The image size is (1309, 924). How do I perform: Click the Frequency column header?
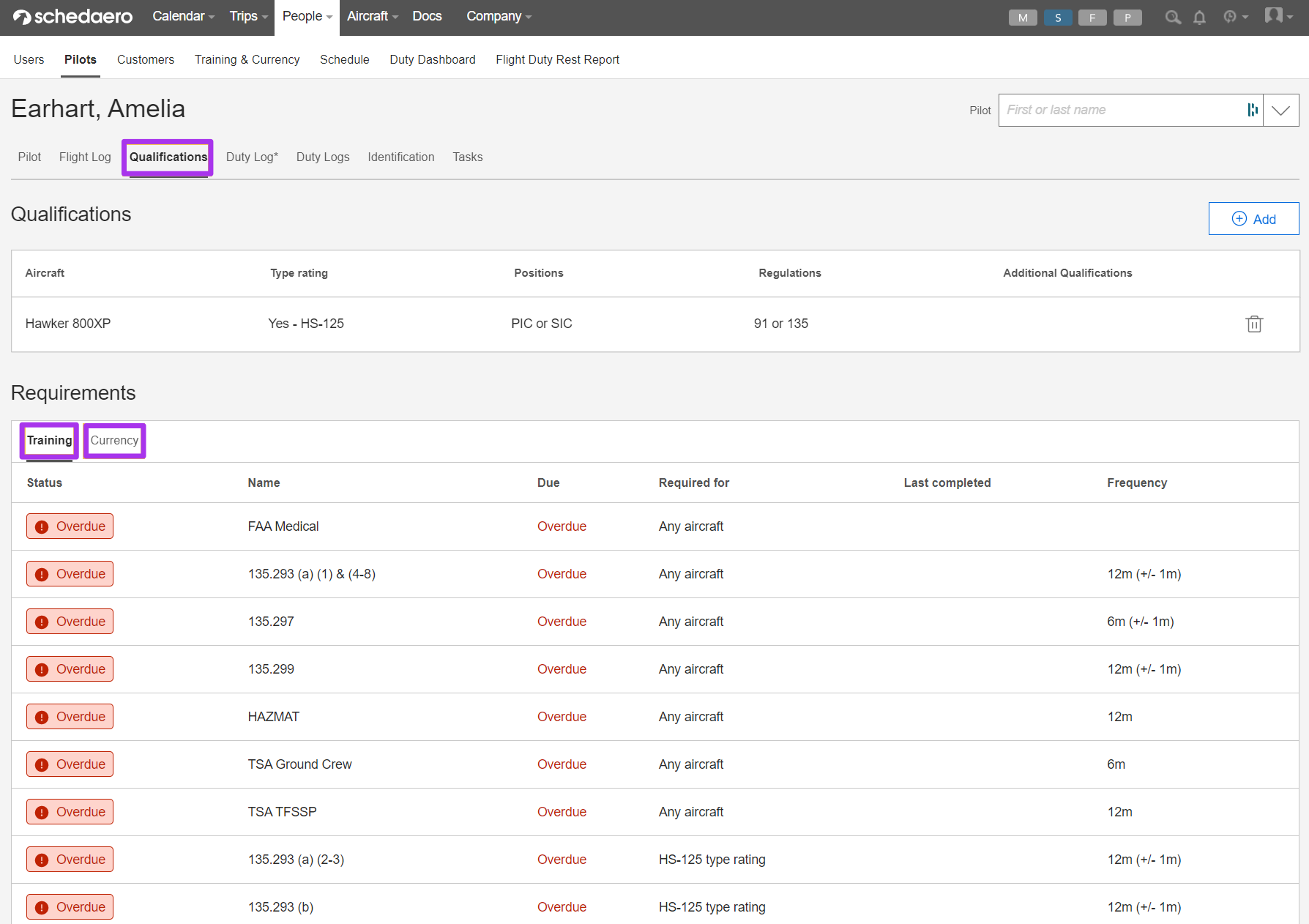point(1137,483)
